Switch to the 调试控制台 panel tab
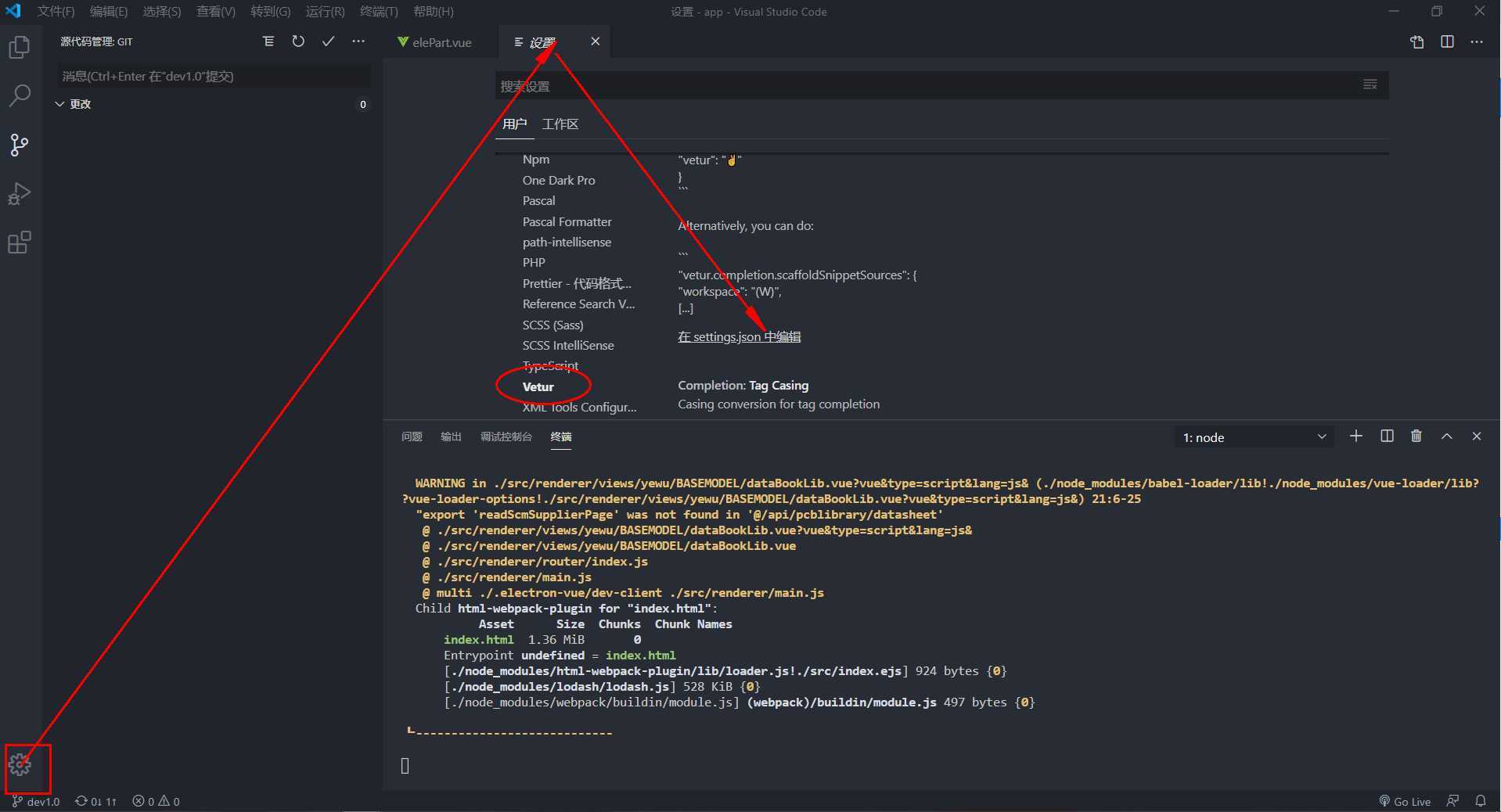 tap(506, 437)
